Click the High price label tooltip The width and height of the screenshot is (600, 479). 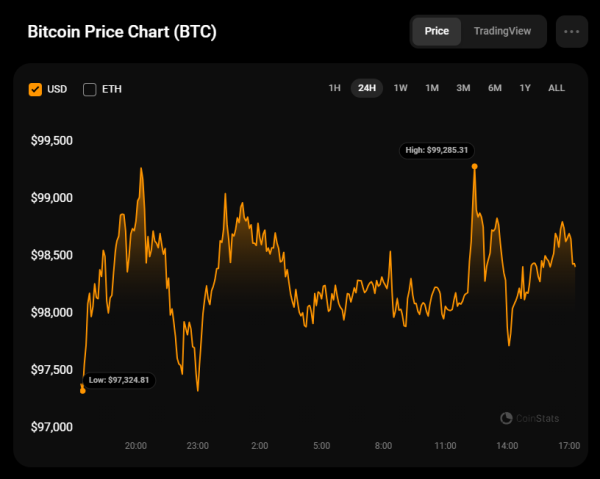pos(437,150)
